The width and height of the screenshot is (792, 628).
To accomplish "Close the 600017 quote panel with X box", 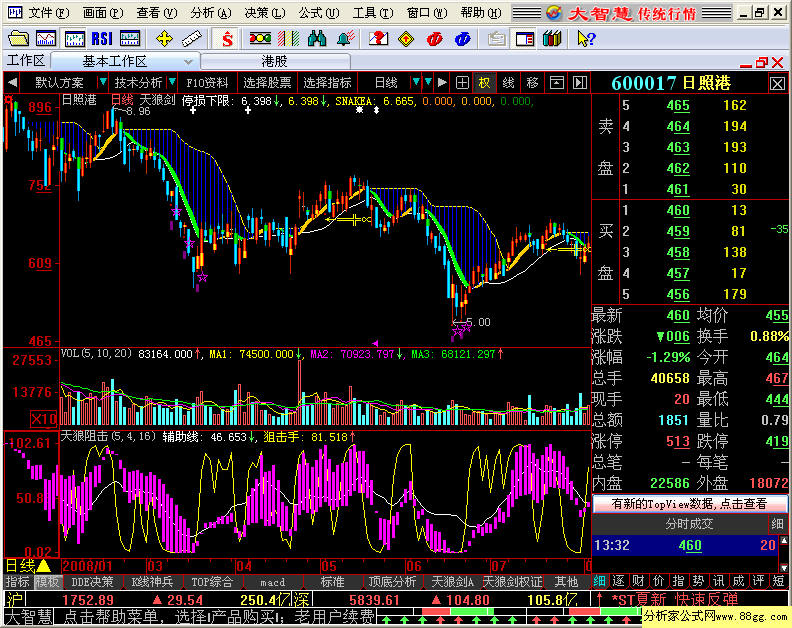I will [x=777, y=83].
